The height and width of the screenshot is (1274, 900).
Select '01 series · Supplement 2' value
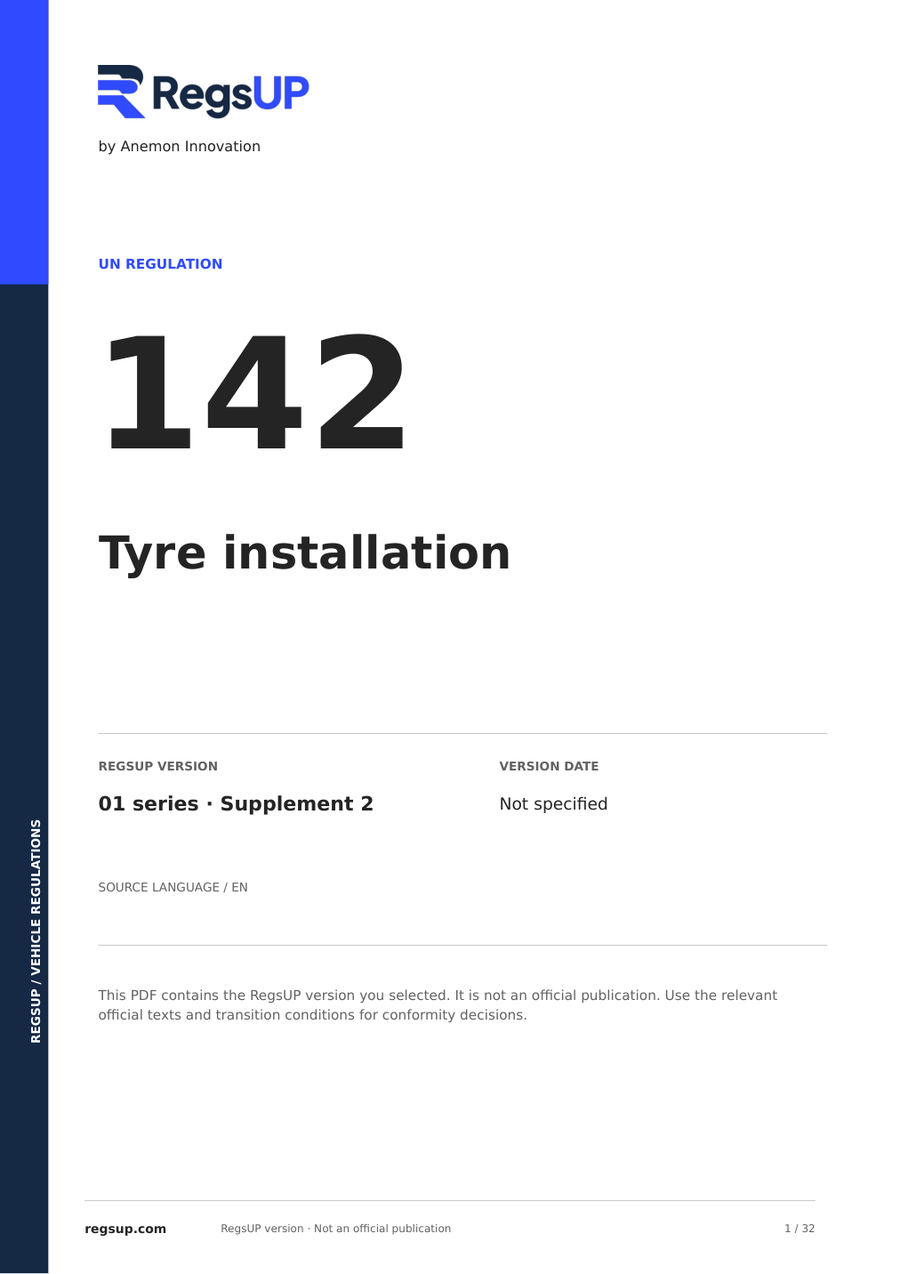(x=236, y=804)
